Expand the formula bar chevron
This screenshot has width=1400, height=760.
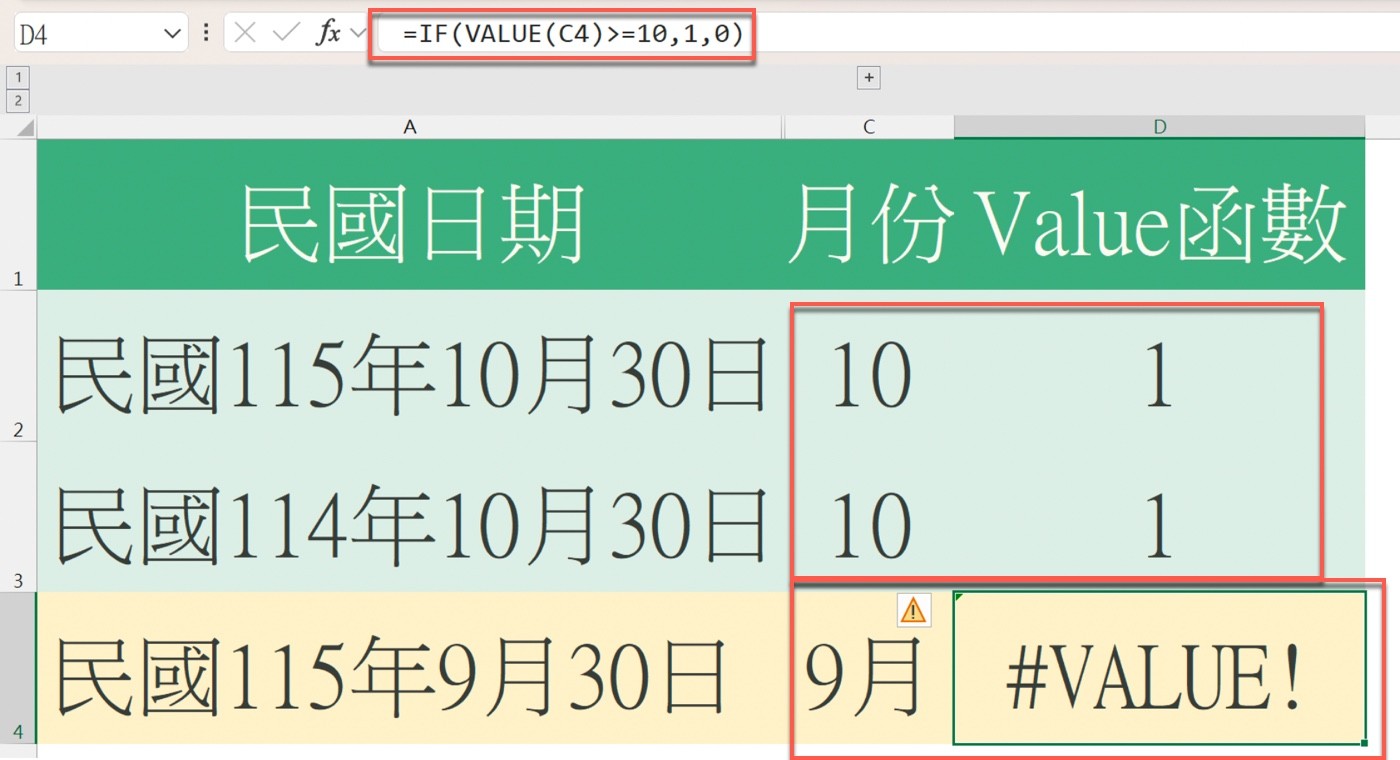pos(358,34)
